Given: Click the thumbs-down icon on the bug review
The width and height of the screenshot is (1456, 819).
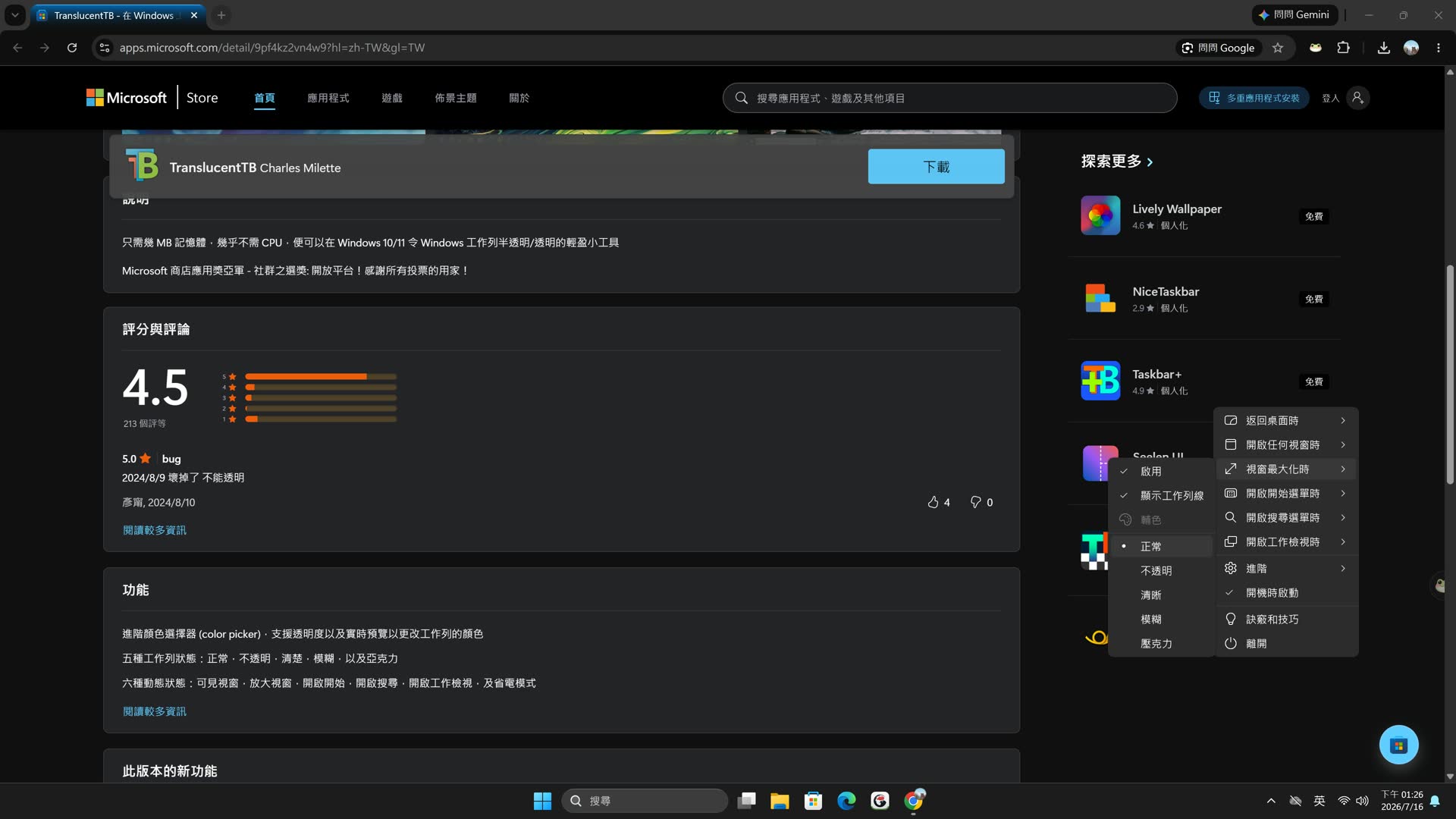Looking at the screenshot, I should (x=975, y=502).
